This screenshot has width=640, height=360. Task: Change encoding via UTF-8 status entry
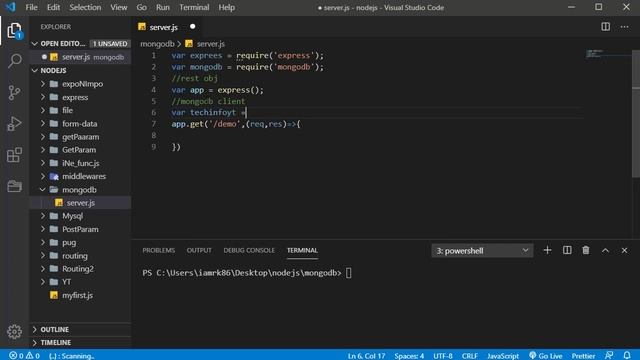[442, 356]
